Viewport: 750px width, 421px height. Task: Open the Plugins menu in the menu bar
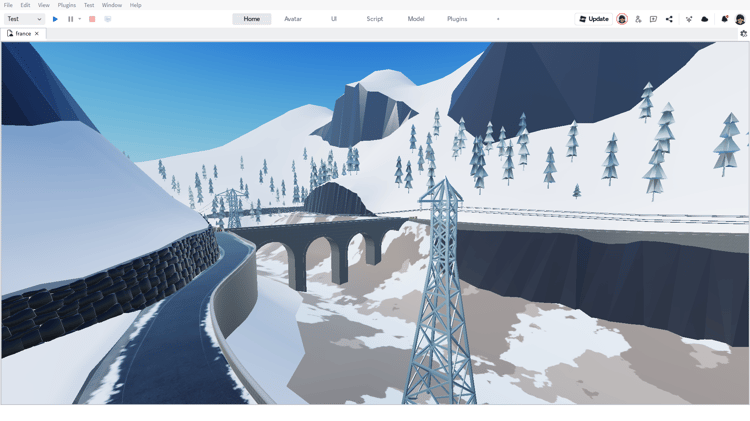(x=66, y=5)
